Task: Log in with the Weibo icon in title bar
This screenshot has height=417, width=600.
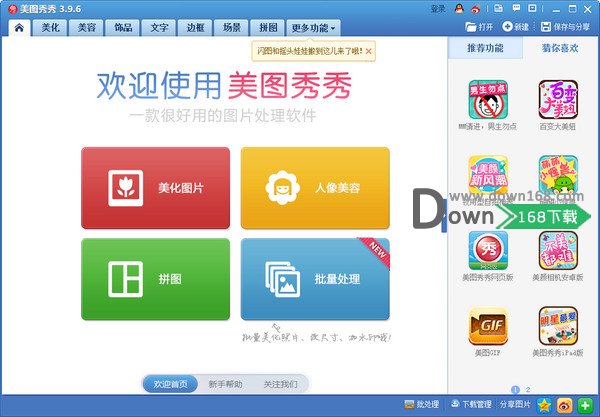Action: point(476,9)
